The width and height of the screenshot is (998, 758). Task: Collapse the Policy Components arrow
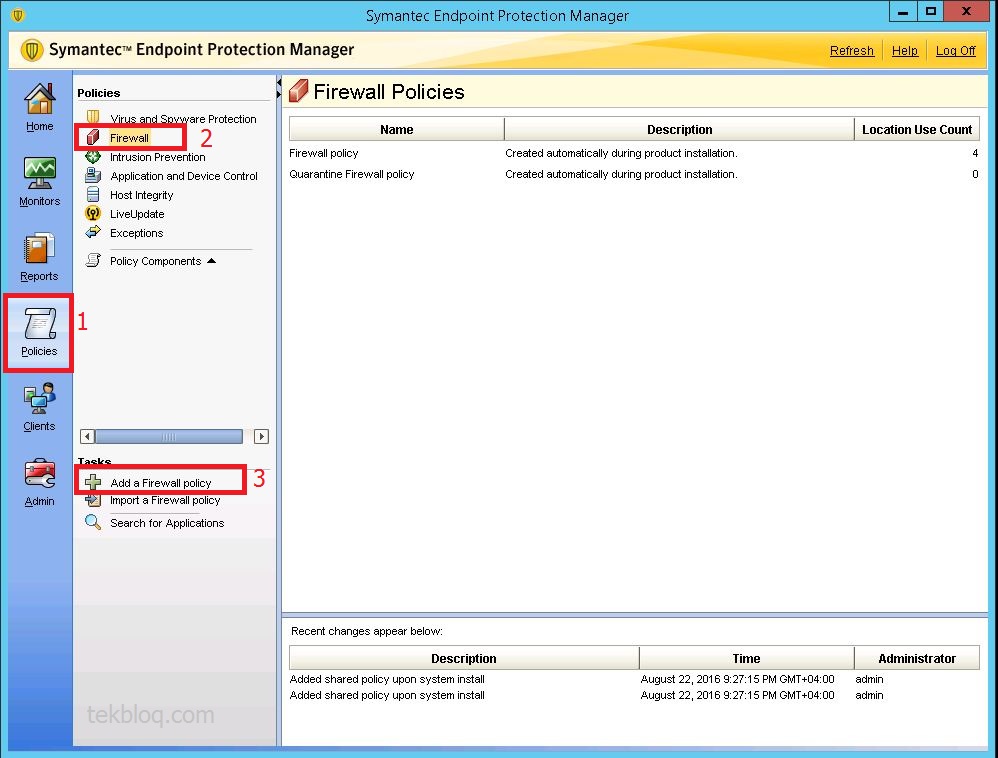tap(211, 260)
